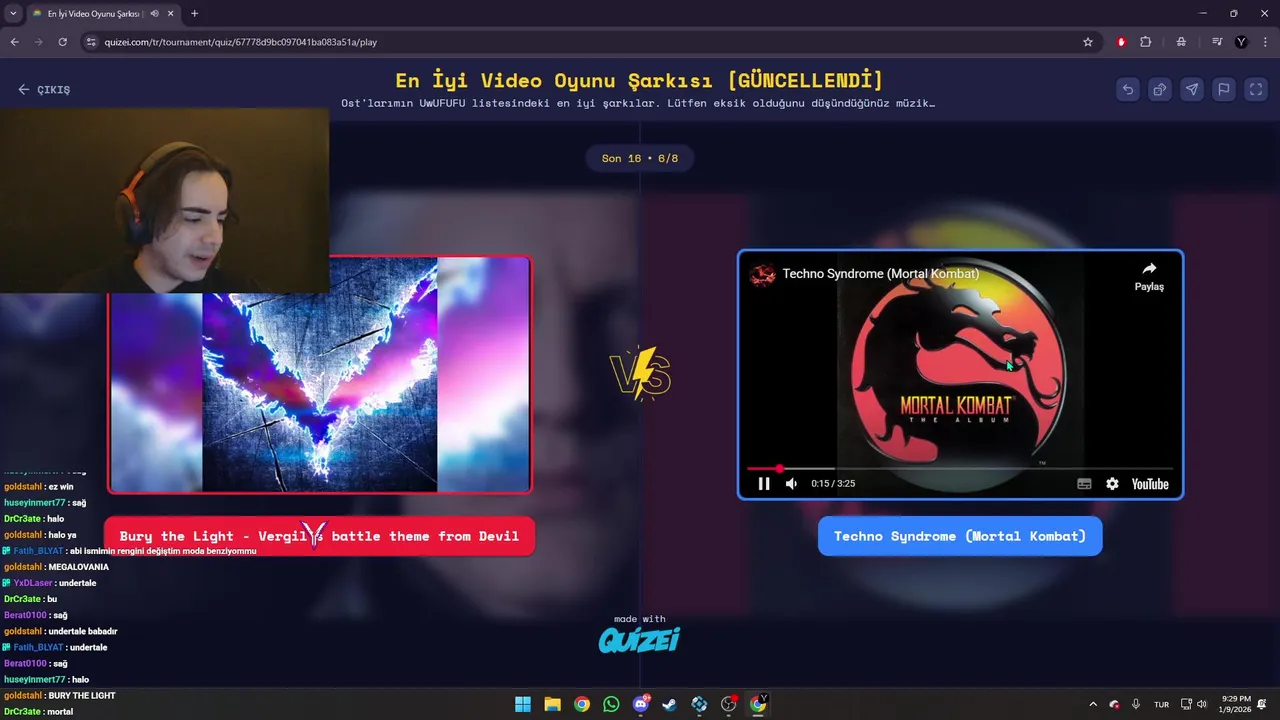Image resolution: width=1280 pixels, height=720 pixels.
Task: Vote for Techno Syndrome (Mortal Kombat)
Action: click(960, 536)
